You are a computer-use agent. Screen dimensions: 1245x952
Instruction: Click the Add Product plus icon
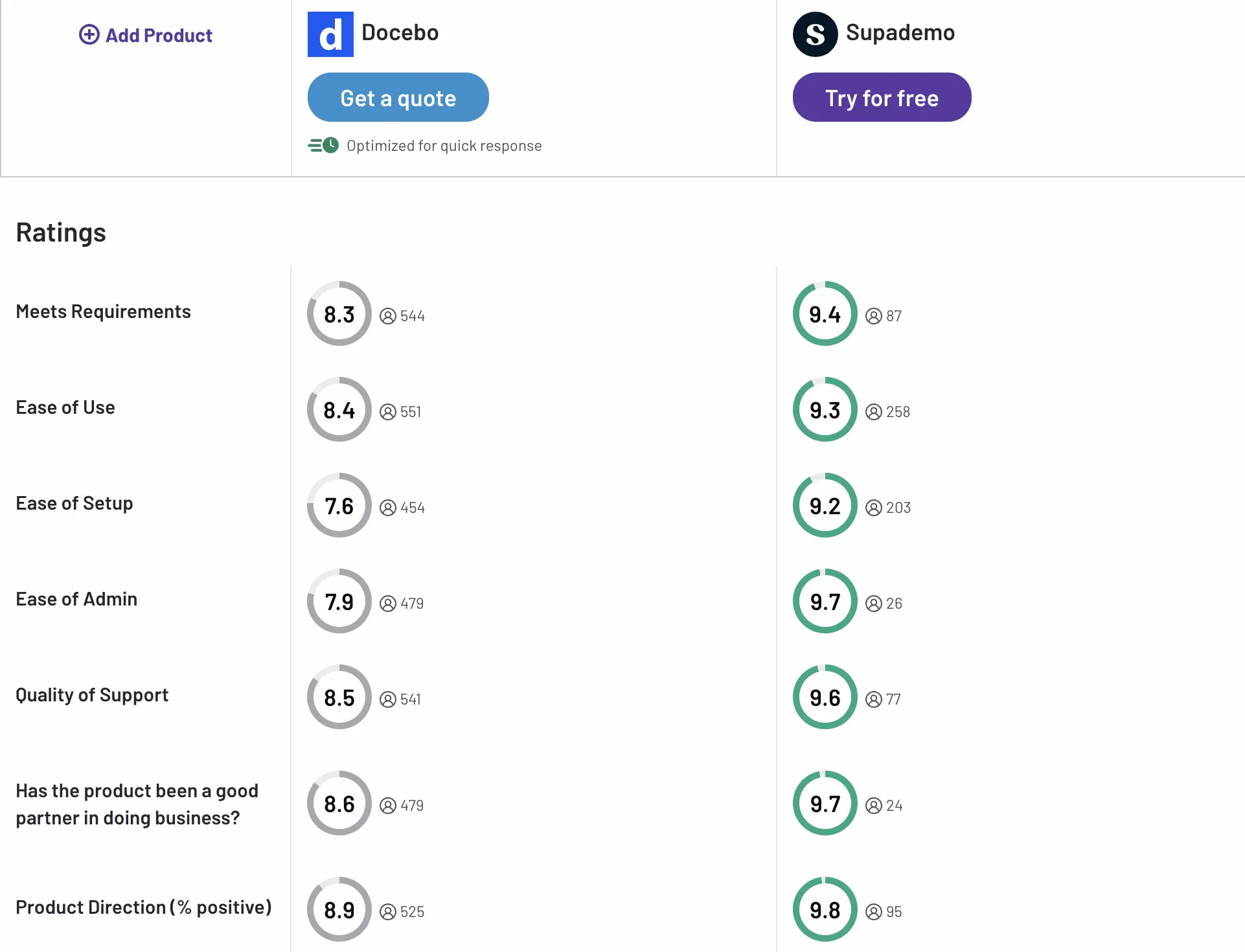pos(89,35)
